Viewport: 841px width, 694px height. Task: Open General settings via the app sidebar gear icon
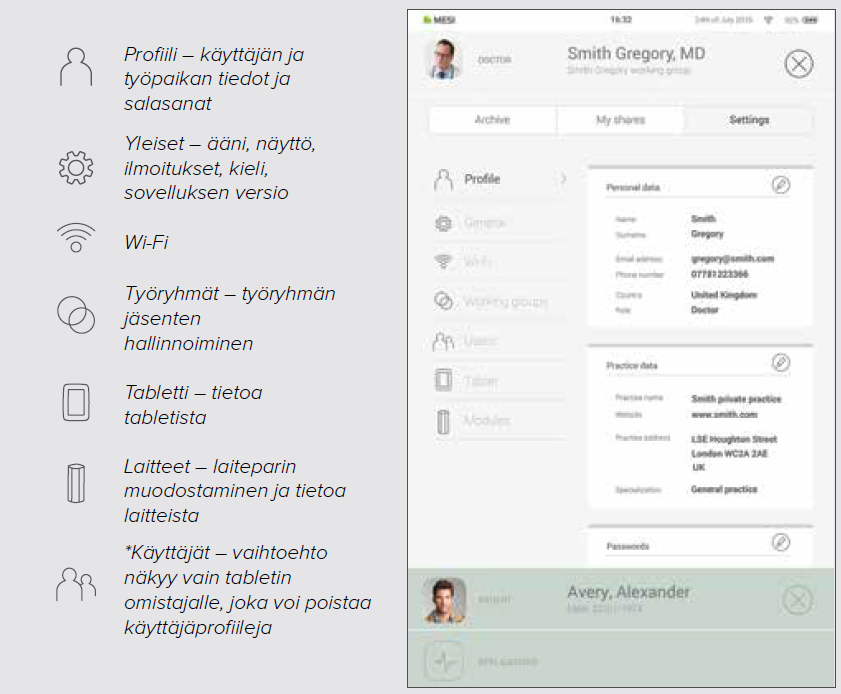click(443, 223)
